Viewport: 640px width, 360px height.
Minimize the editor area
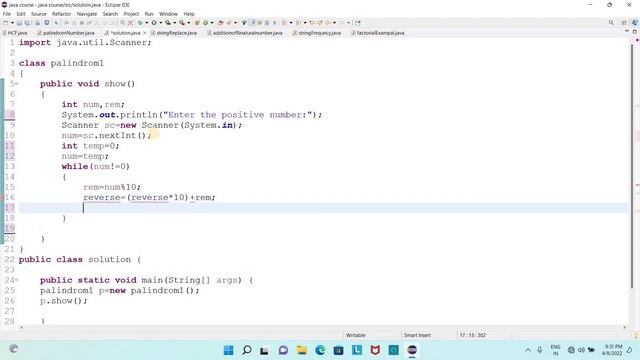[x=627, y=31]
